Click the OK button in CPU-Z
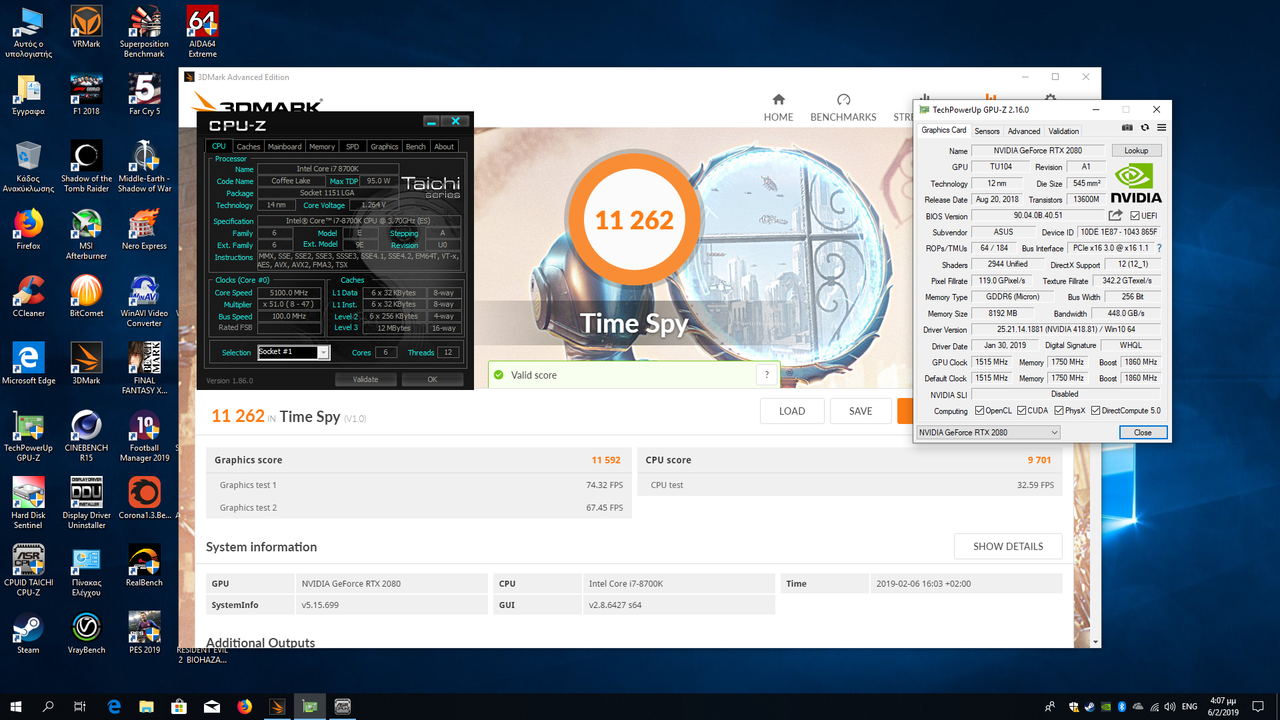Image resolution: width=1280 pixels, height=720 pixels. (432, 379)
